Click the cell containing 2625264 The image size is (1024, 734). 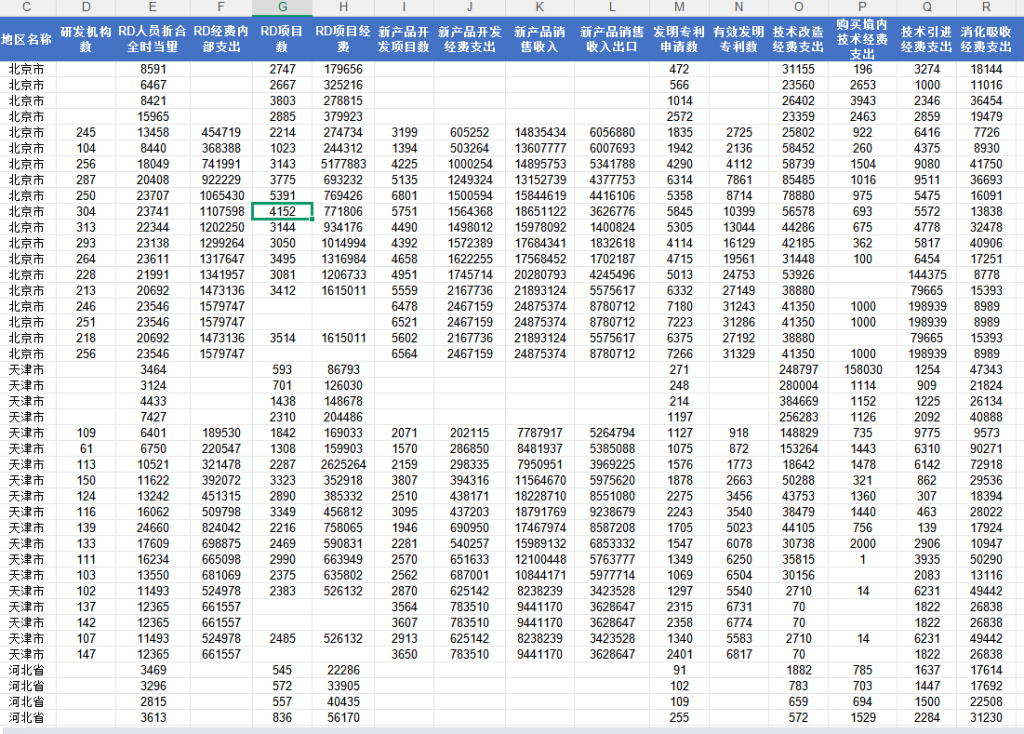pos(343,465)
